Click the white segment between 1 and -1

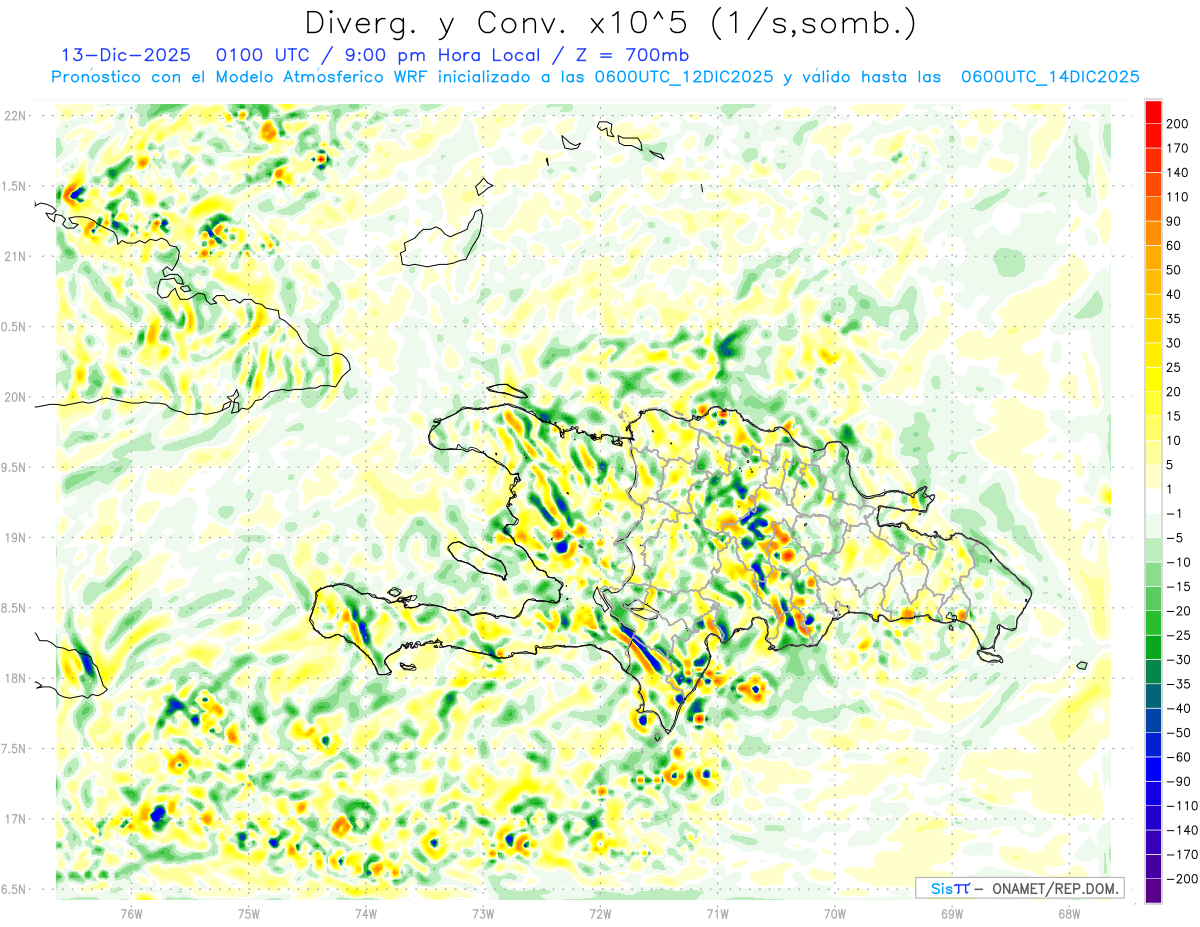pyautogui.click(x=1153, y=501)
